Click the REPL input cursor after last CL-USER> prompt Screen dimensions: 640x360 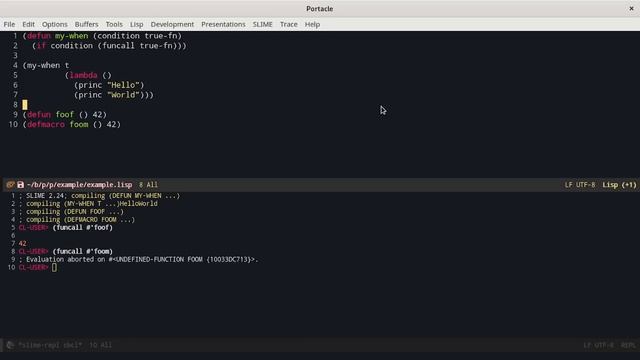tap(54, 267)
